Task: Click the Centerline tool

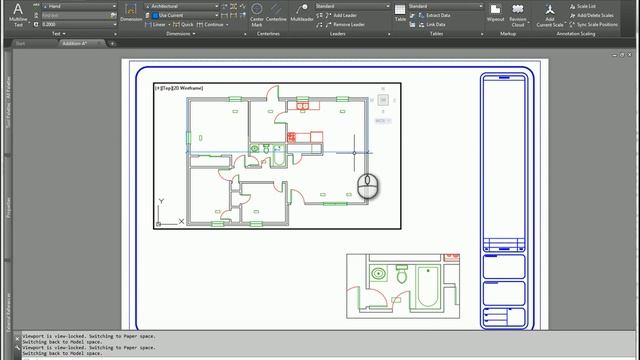Action: click(276, 13)
